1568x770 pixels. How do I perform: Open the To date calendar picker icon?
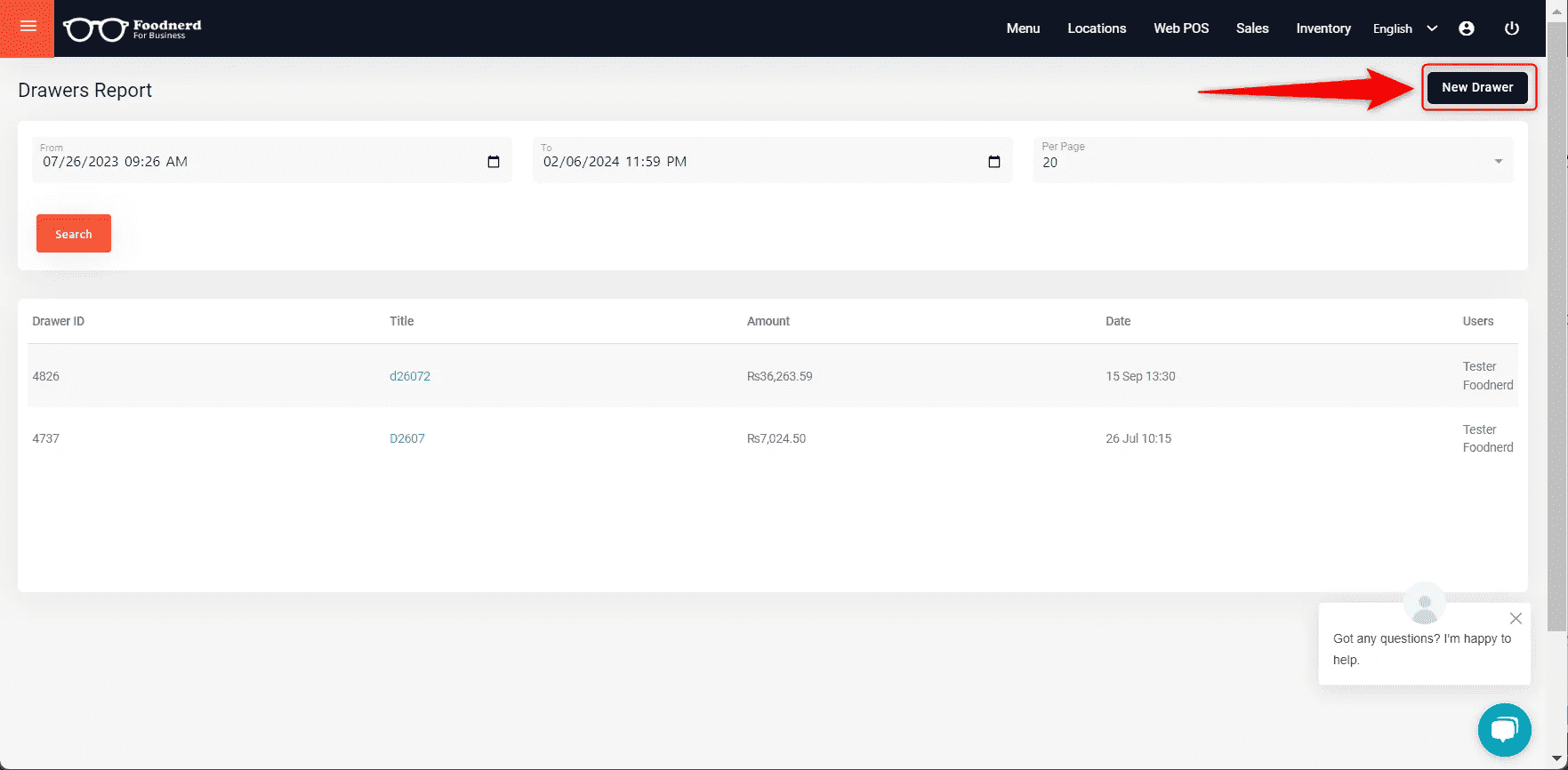[x=994, y=162]
